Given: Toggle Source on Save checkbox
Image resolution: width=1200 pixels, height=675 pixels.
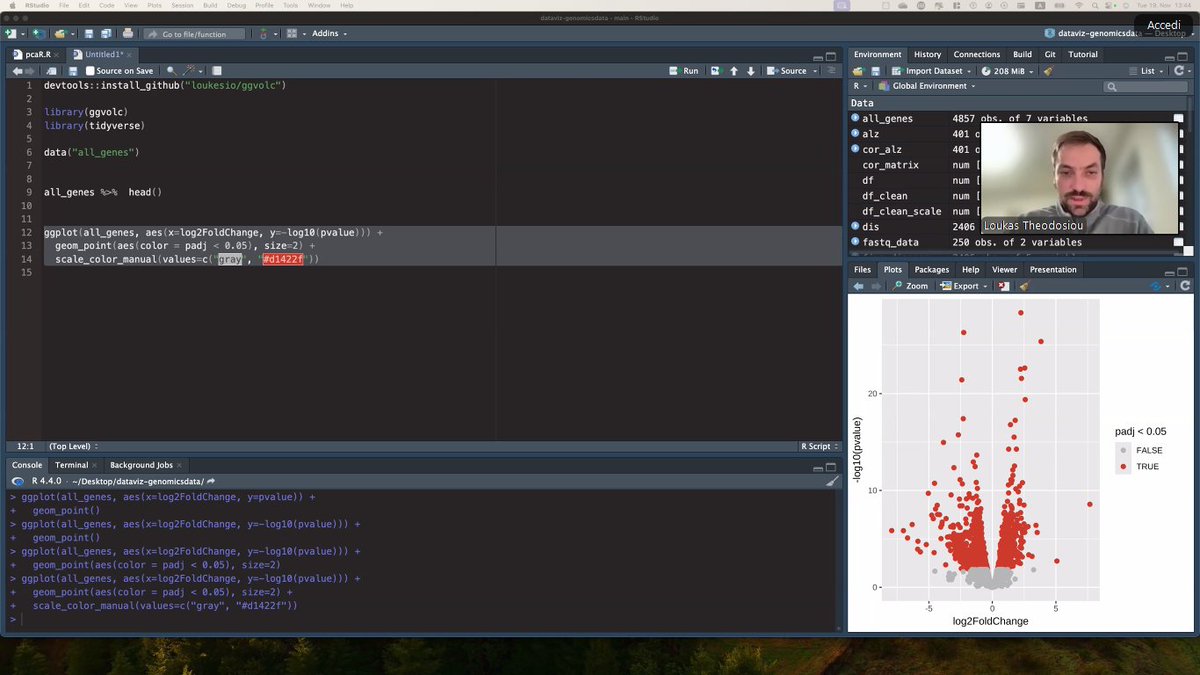Looking at the screenshot, I should [90, 71].
